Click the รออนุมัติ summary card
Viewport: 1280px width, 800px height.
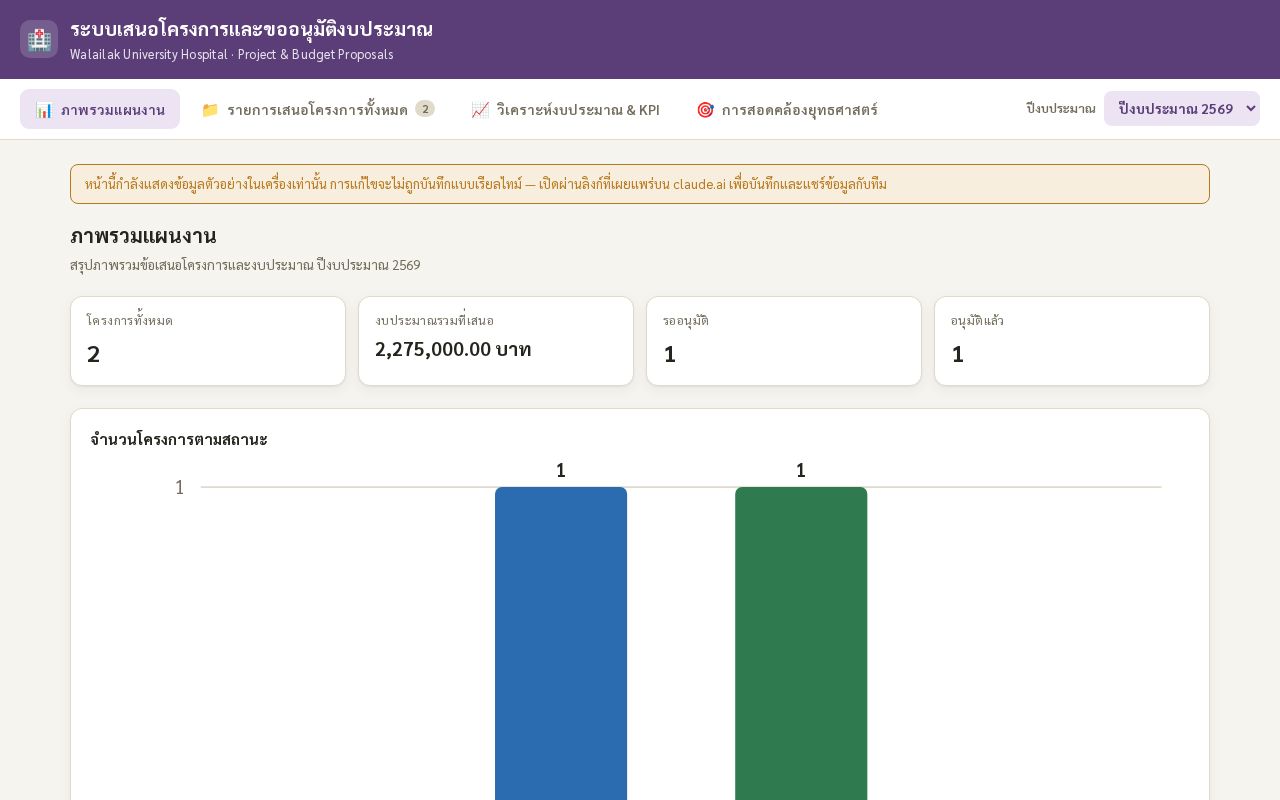click(x=784, y=341)
